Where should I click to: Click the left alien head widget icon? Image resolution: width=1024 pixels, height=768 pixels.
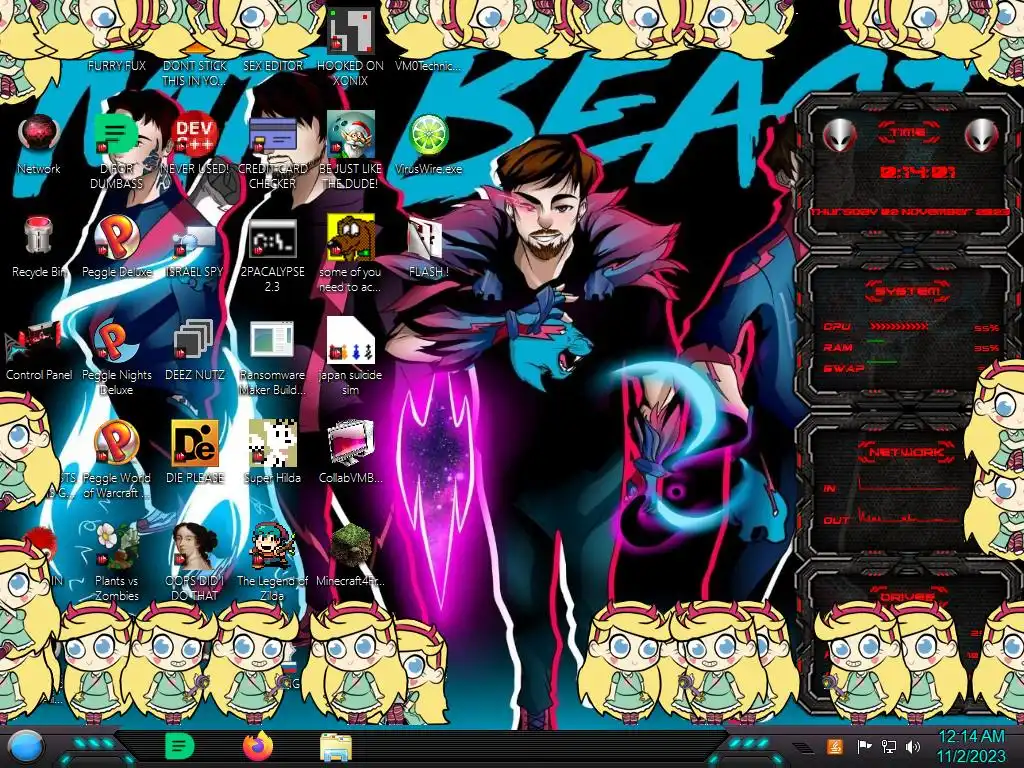tap(839, 136)
